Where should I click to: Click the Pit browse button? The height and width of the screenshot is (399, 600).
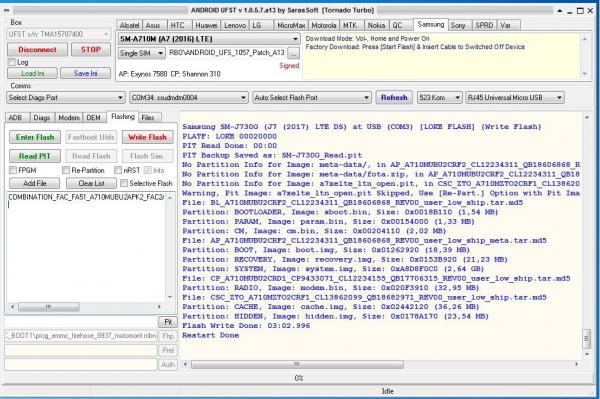(x=168, y=322)
